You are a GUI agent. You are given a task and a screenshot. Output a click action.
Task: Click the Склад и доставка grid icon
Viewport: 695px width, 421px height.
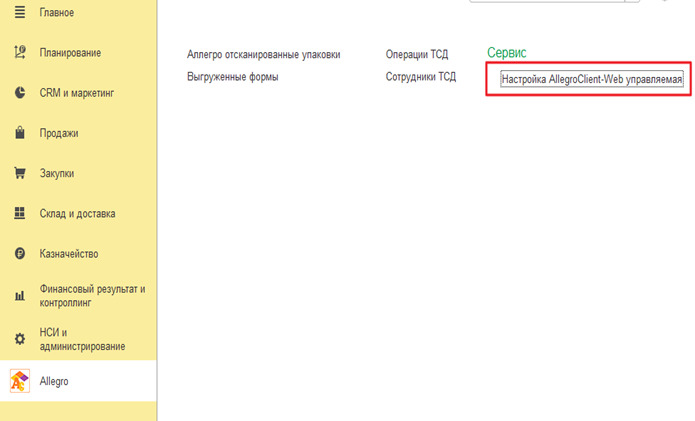20,213
